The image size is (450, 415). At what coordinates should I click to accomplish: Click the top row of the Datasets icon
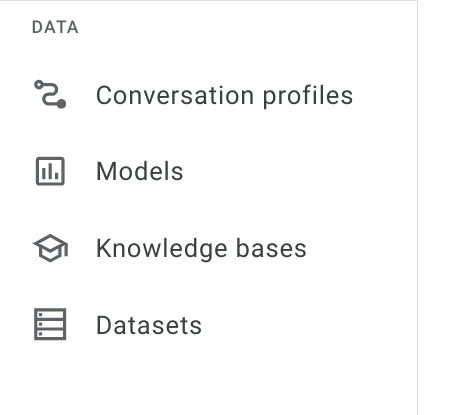click(50, 314)
